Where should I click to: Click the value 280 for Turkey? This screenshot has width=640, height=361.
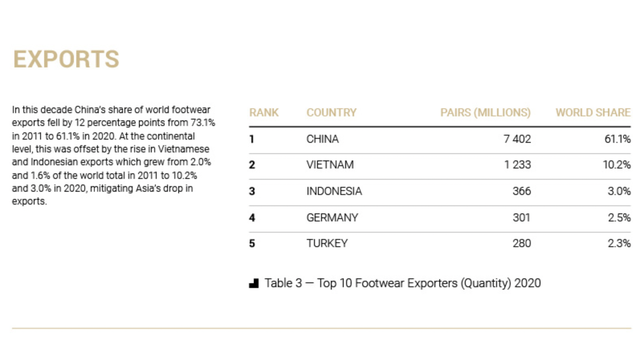coord(522,243)
